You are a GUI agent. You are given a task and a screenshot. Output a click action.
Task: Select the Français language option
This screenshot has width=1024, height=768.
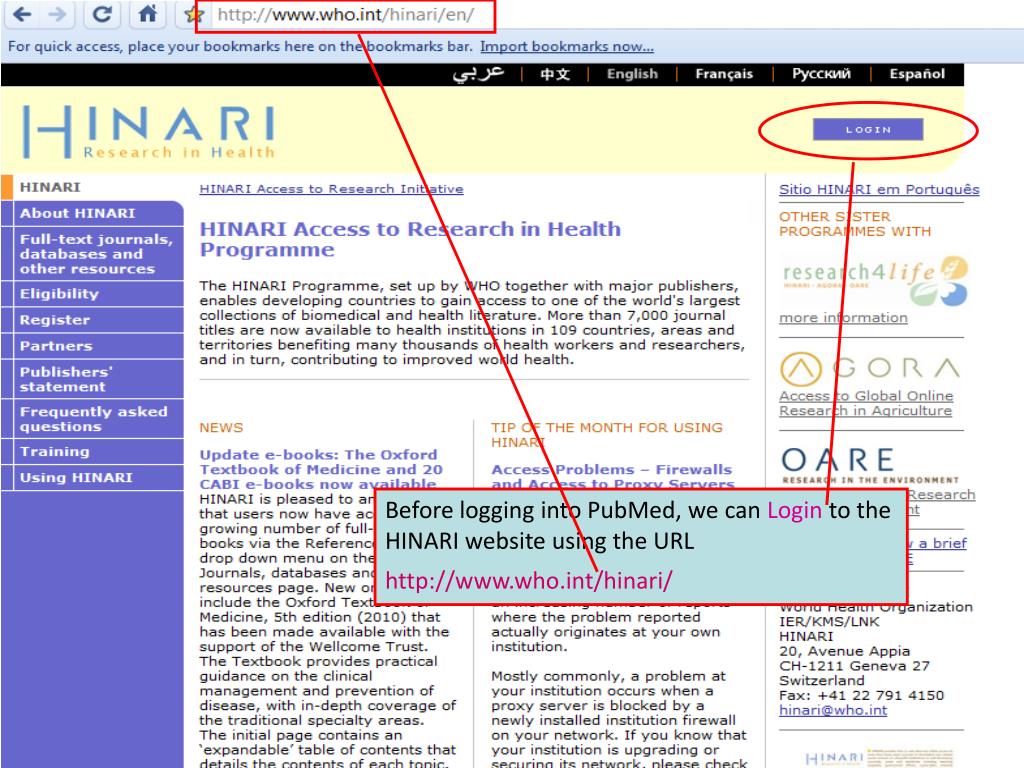[x=724, y=74]
